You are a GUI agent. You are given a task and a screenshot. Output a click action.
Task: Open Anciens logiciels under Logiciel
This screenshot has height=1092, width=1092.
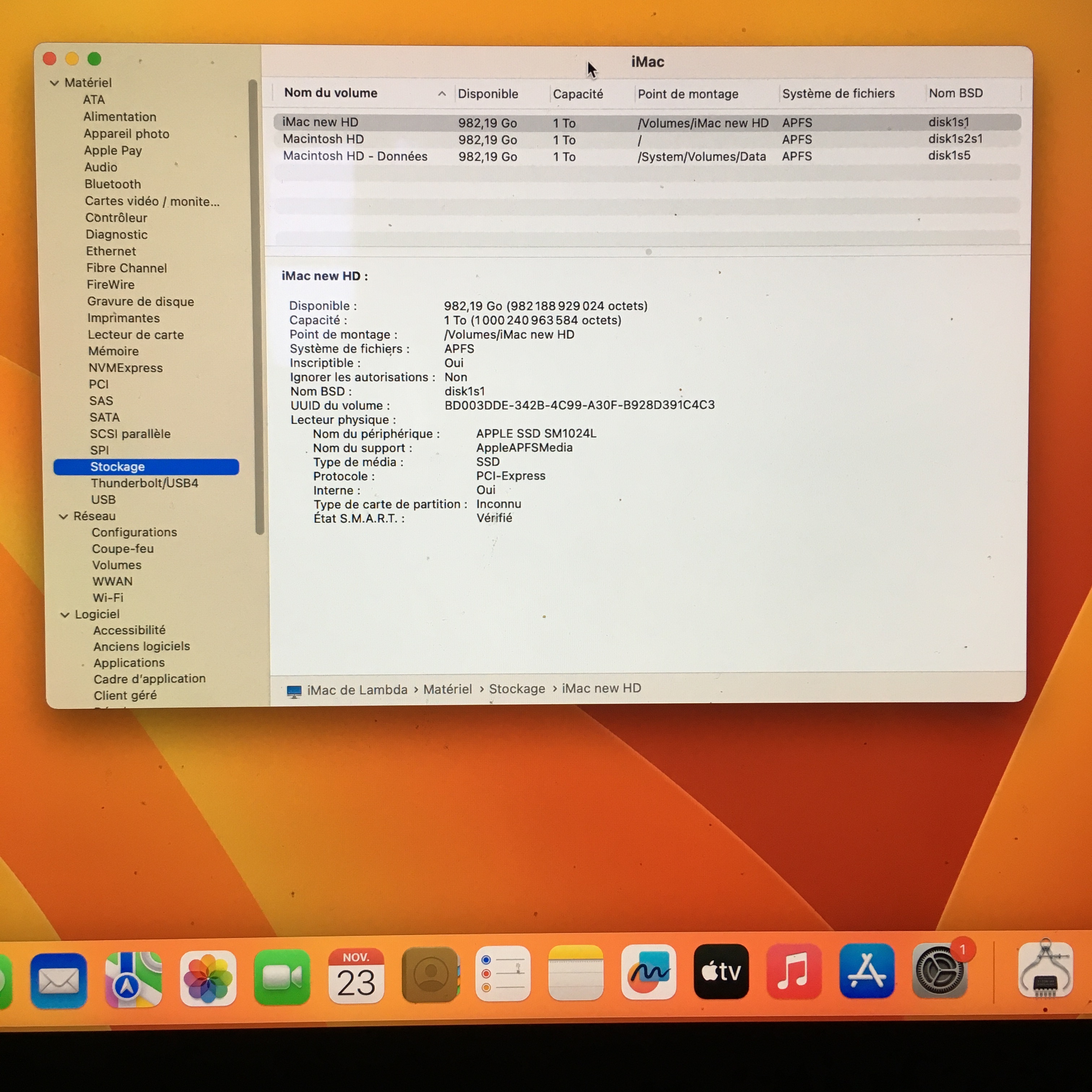(142, 647)
